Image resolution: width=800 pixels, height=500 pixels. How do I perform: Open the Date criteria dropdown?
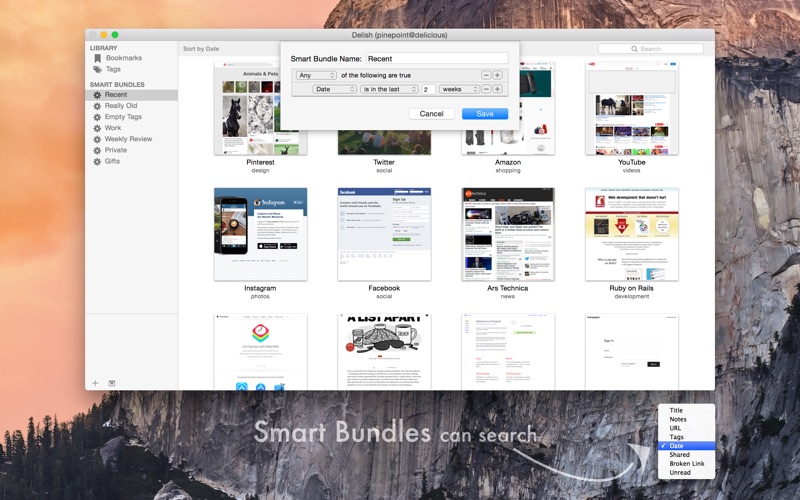click(335, 89)
